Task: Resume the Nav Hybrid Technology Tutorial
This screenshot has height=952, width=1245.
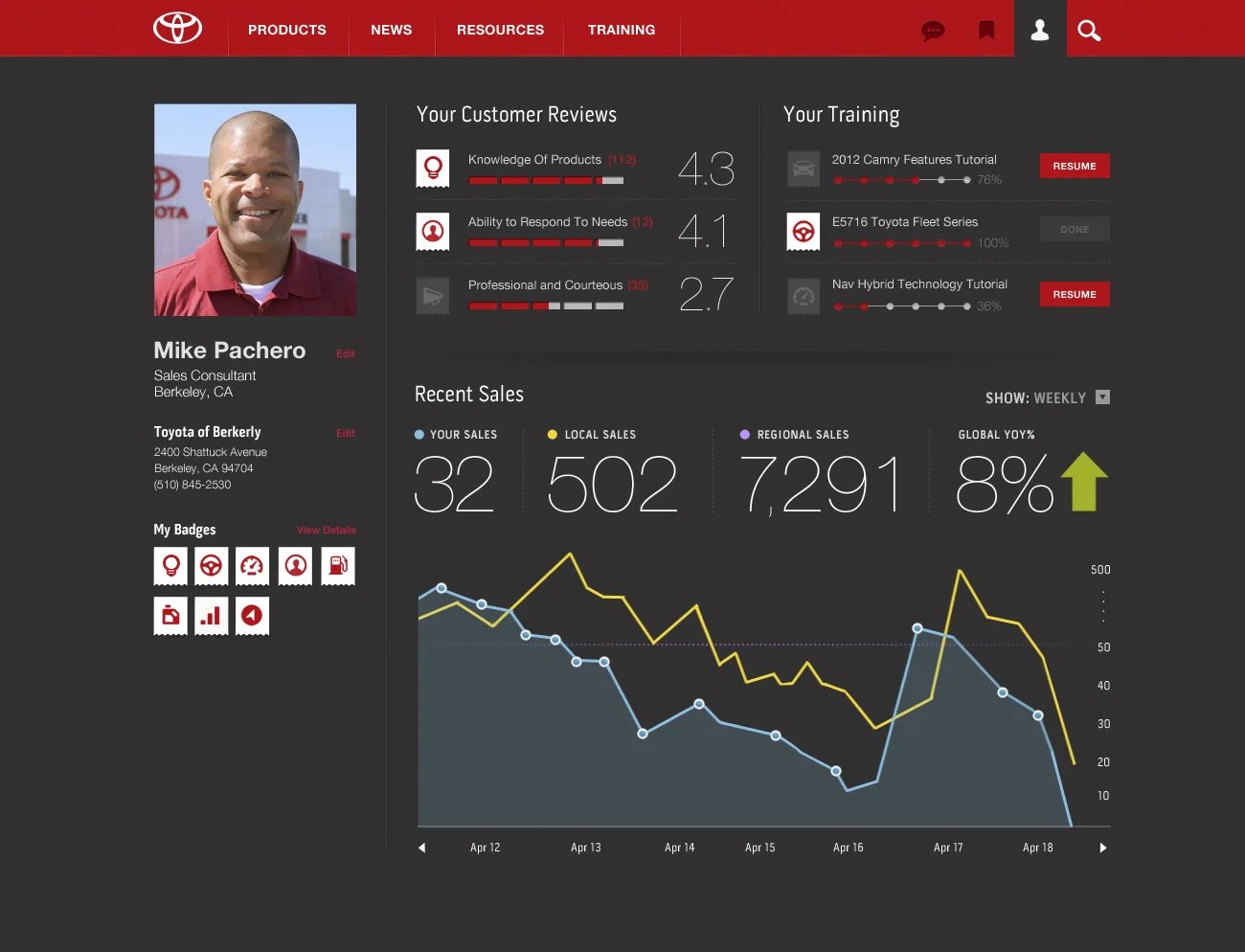Action: pyautogui.click(x=1075, y=294)
